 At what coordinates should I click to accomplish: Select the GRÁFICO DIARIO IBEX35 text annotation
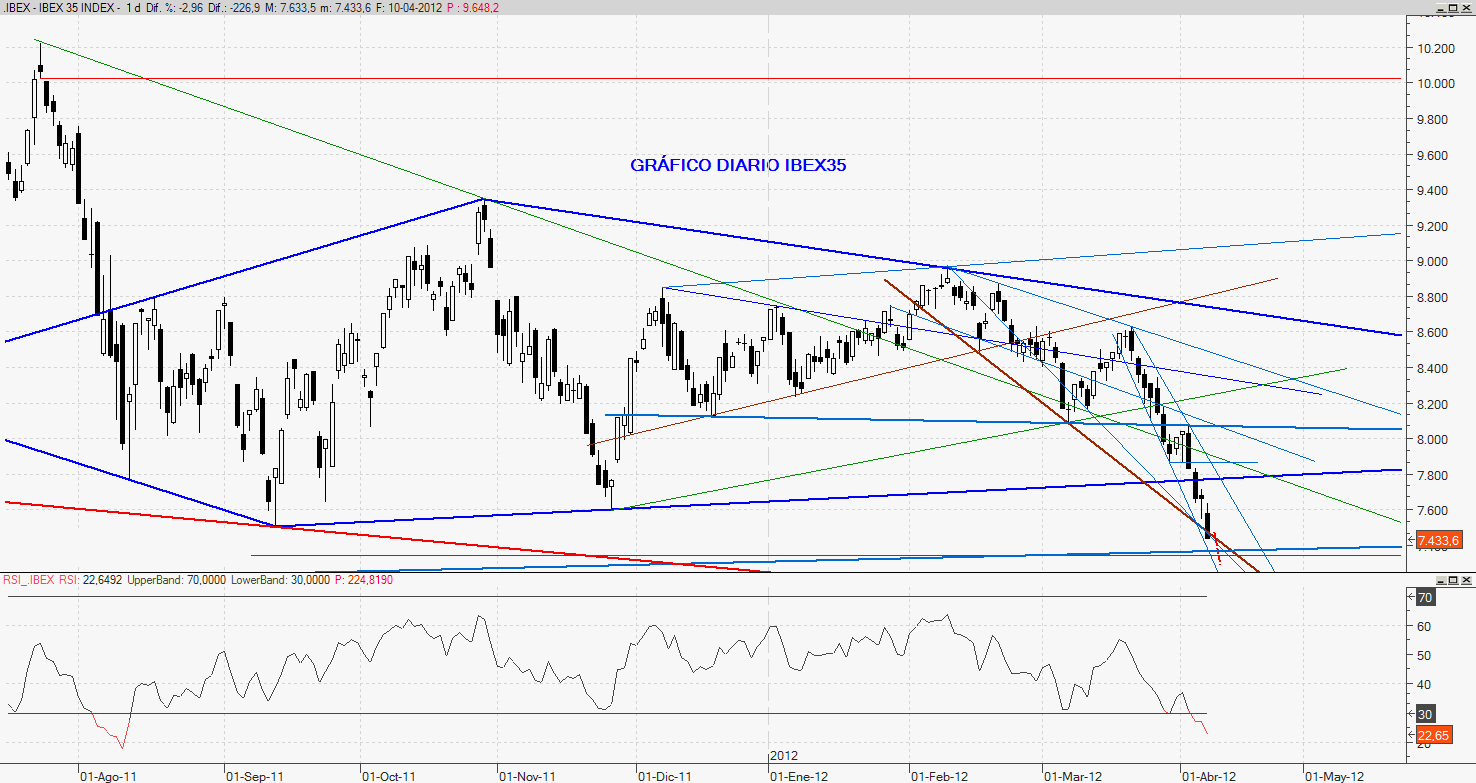click(738, 166)
